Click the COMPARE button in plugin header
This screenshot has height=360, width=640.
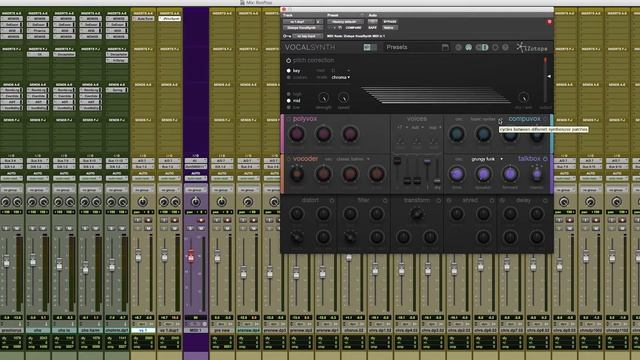click(353, 28)
